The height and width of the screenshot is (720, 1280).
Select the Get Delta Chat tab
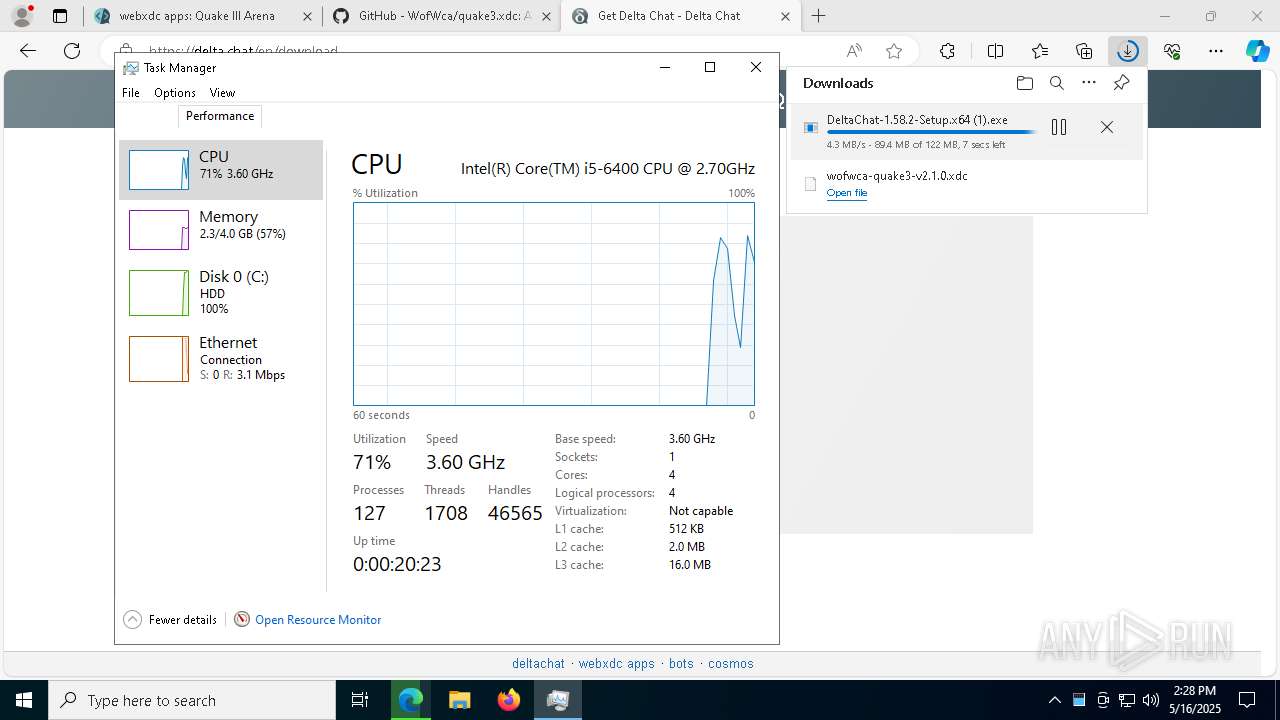tap(680, 16)
